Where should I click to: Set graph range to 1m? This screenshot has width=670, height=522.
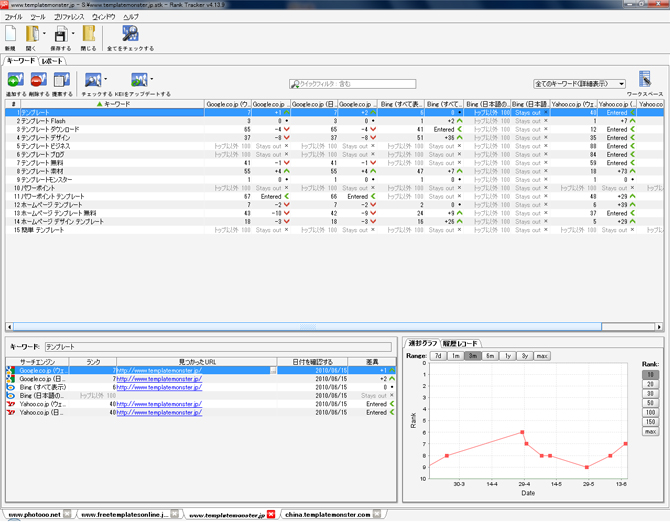[x=455, y=356]
